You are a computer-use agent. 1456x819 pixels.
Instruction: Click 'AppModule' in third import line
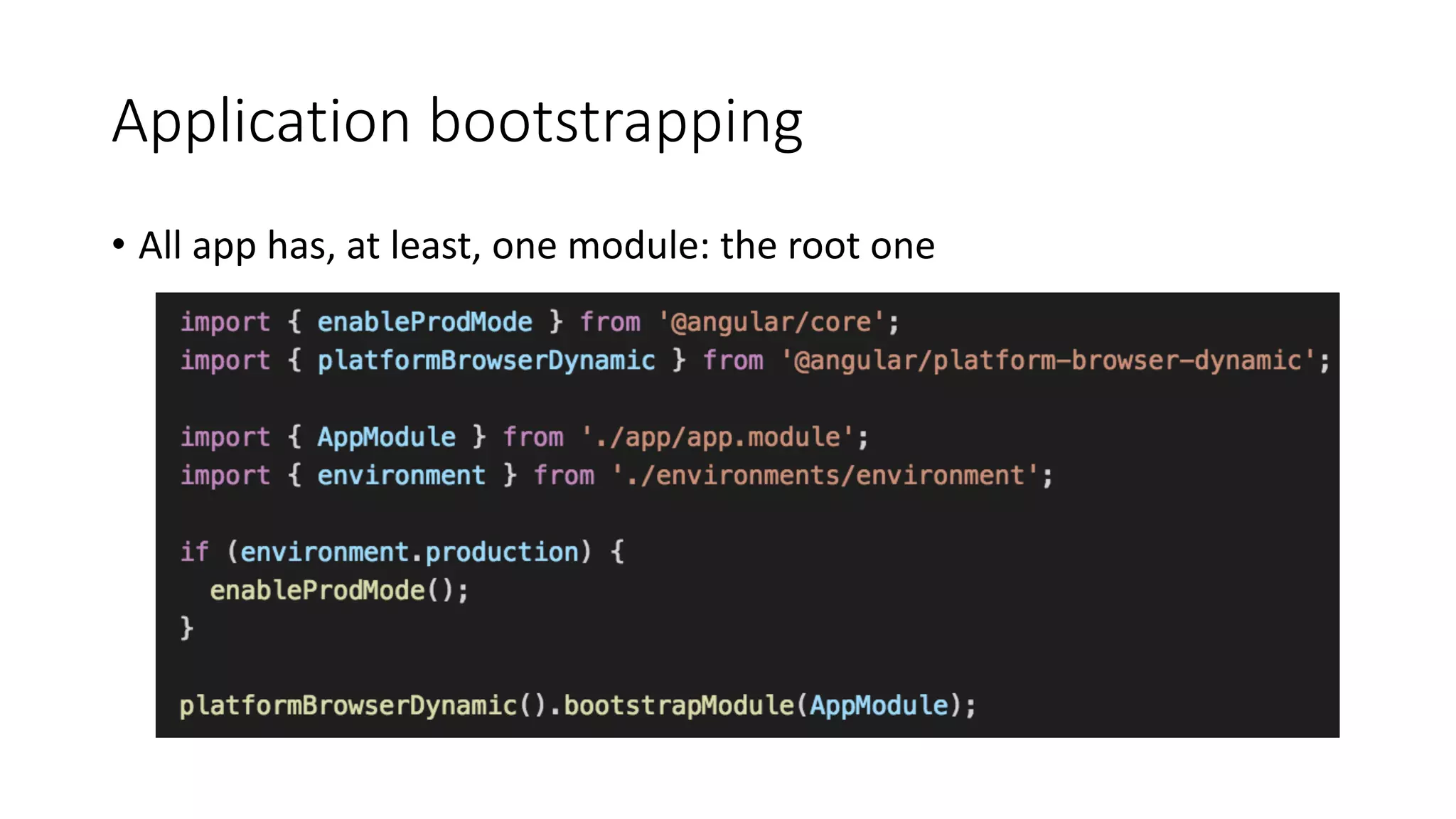tap(386, 437)
